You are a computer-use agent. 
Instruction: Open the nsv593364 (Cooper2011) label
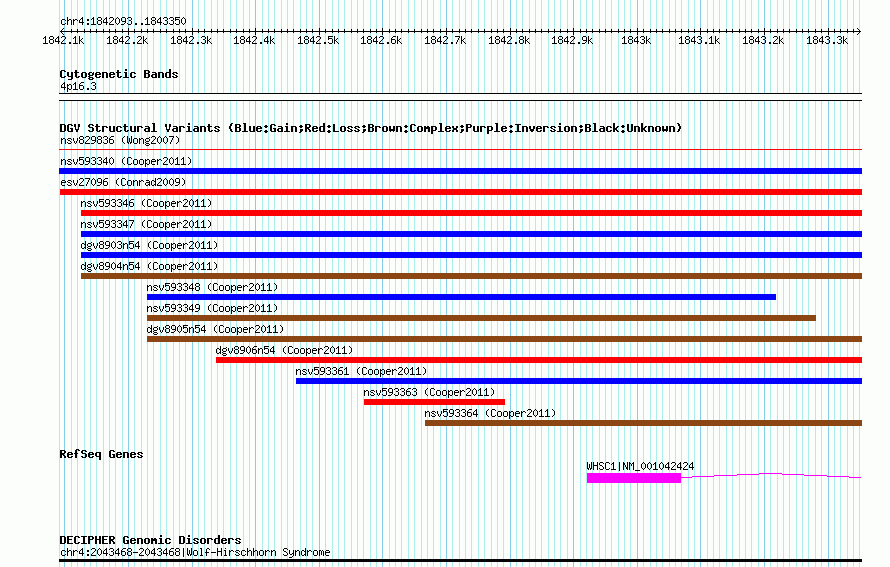[490, 413]
